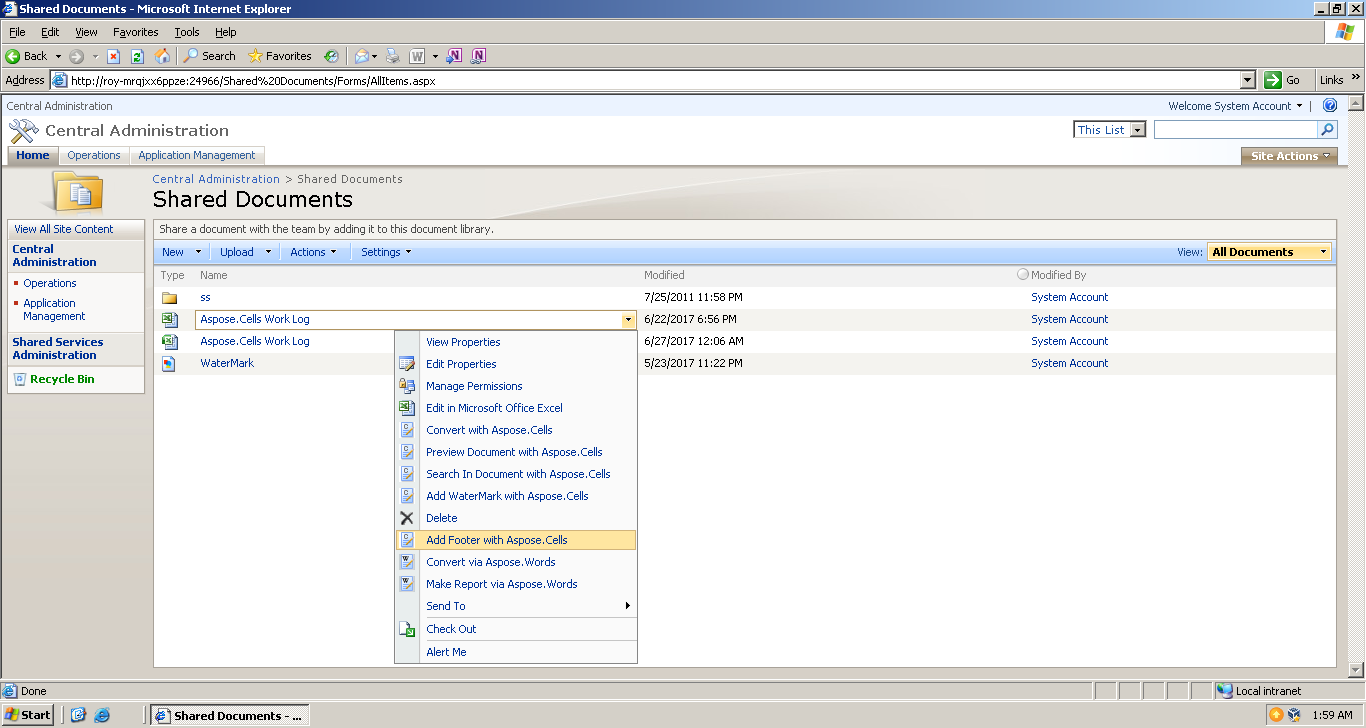Click View All Site Content link

pos(64,229)
